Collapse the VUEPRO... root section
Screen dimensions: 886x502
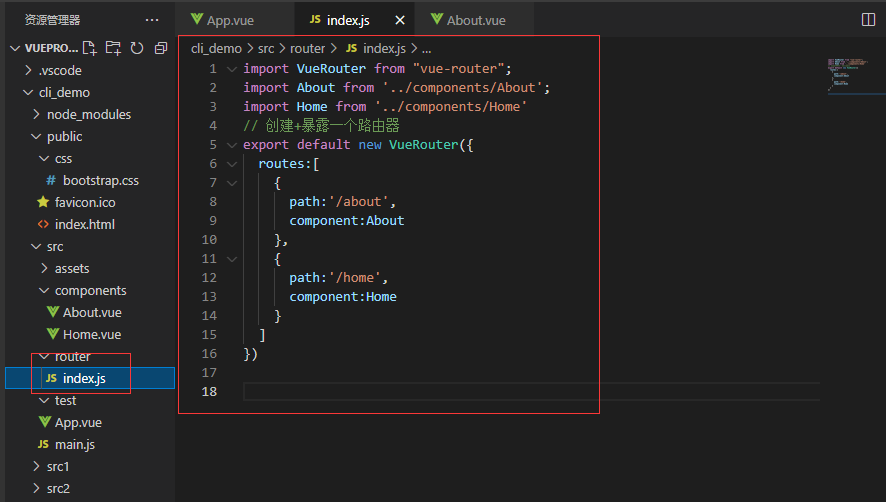(x=15, y=49)
